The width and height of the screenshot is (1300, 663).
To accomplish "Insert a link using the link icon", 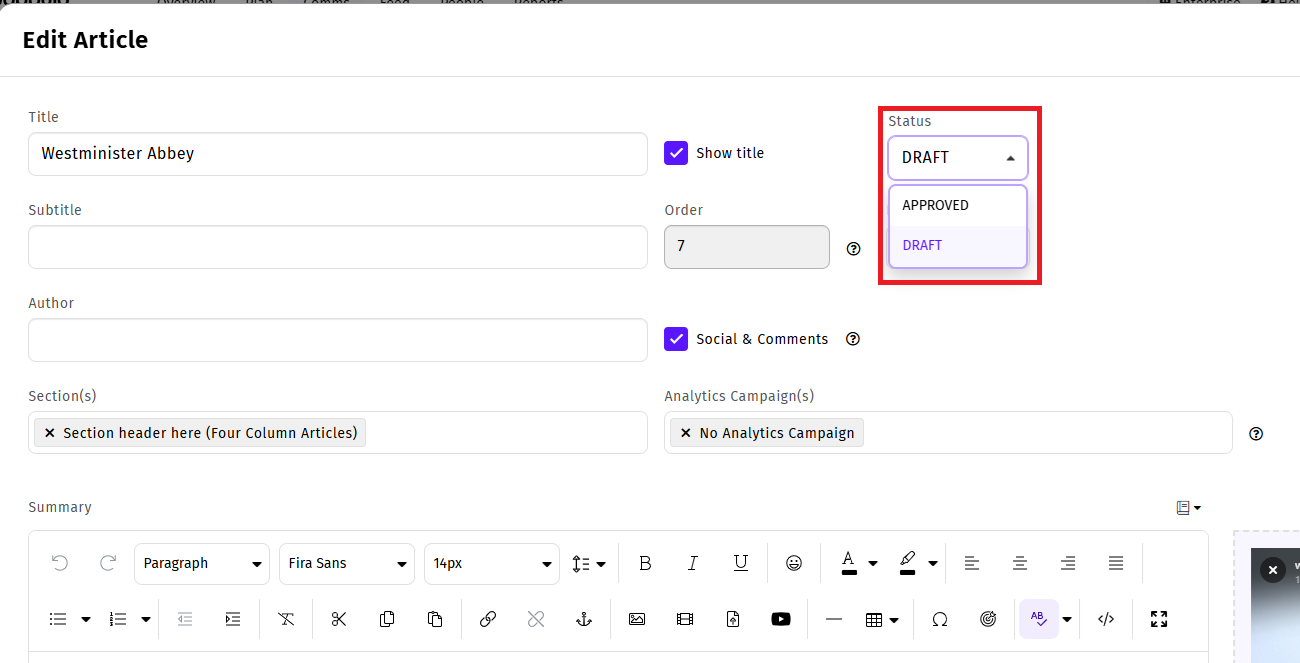I will 488,619.
